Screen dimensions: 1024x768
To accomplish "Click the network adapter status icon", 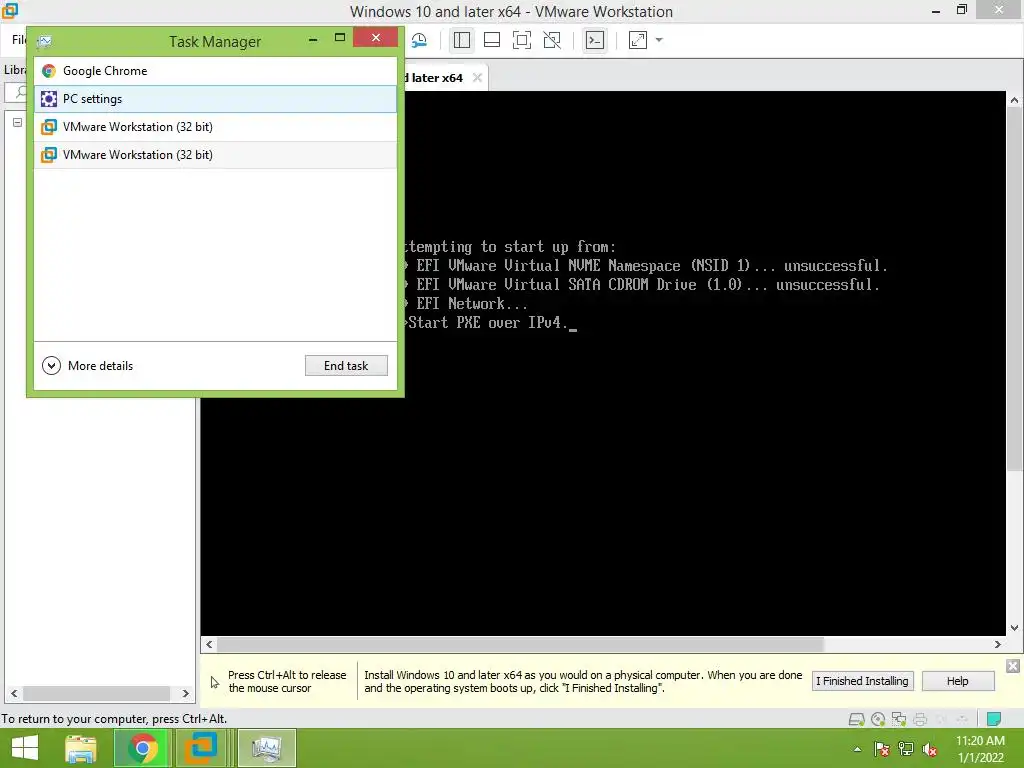I will pos(899,720).
